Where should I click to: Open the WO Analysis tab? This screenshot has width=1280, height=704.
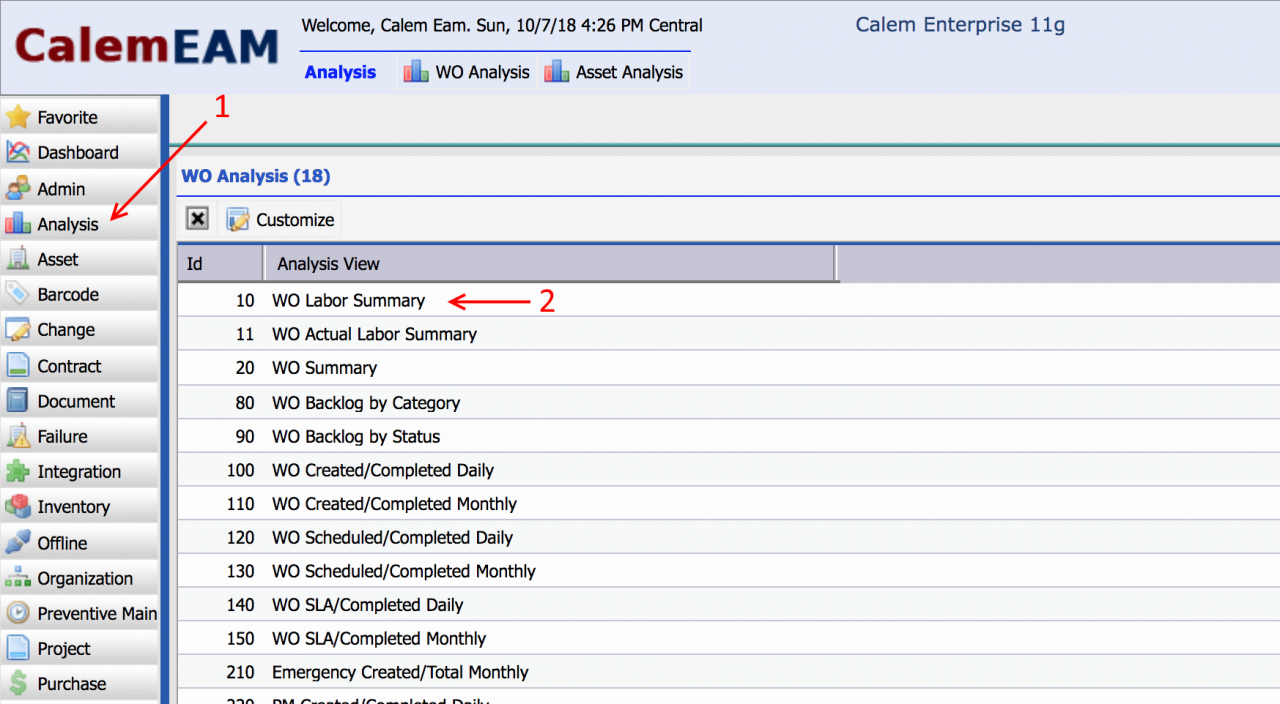(467, 72)
